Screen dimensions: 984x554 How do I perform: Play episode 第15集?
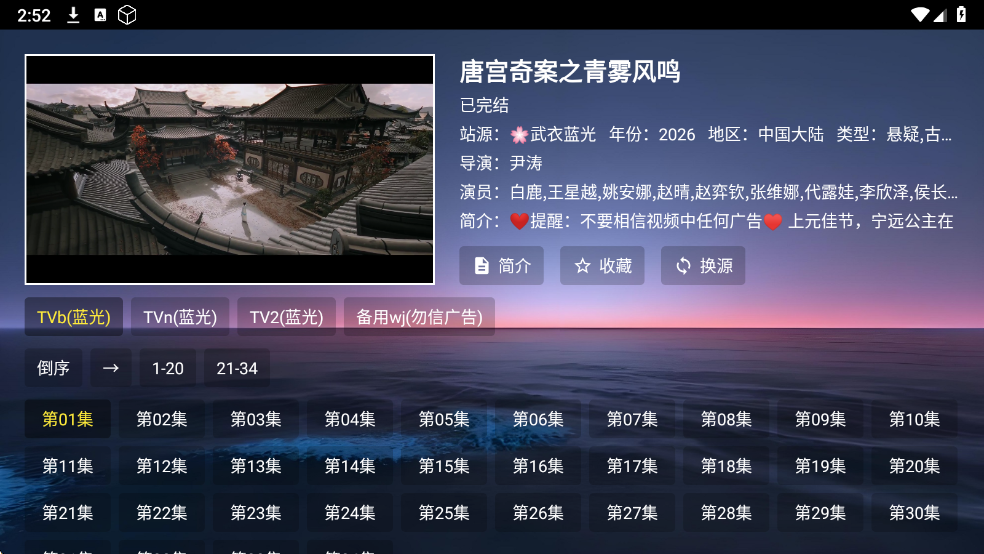(x=444, y=466)
